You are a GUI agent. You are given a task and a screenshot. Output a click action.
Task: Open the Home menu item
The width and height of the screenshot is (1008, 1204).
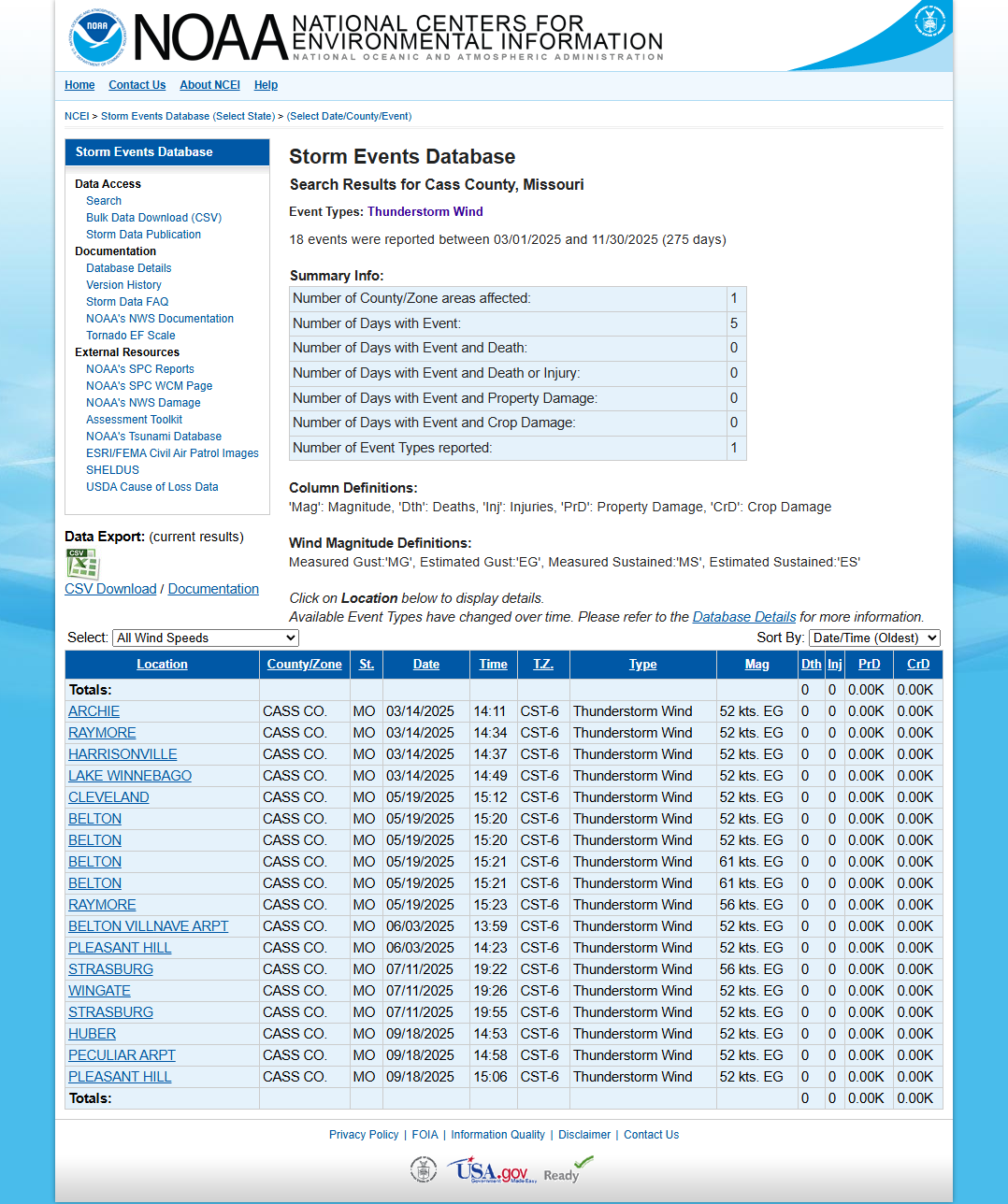pyautogui.click(x=79, y=85)
